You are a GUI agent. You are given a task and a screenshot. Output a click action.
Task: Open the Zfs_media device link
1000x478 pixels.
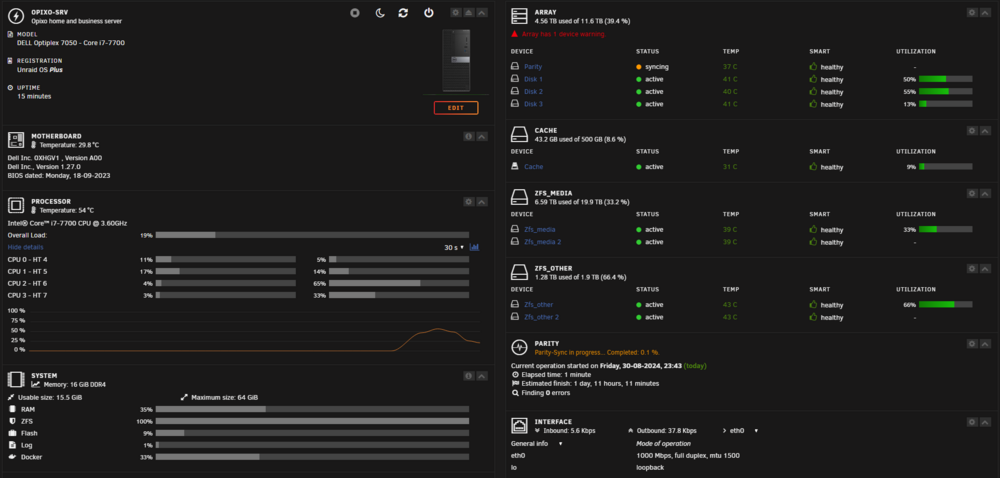click(540, 229)
